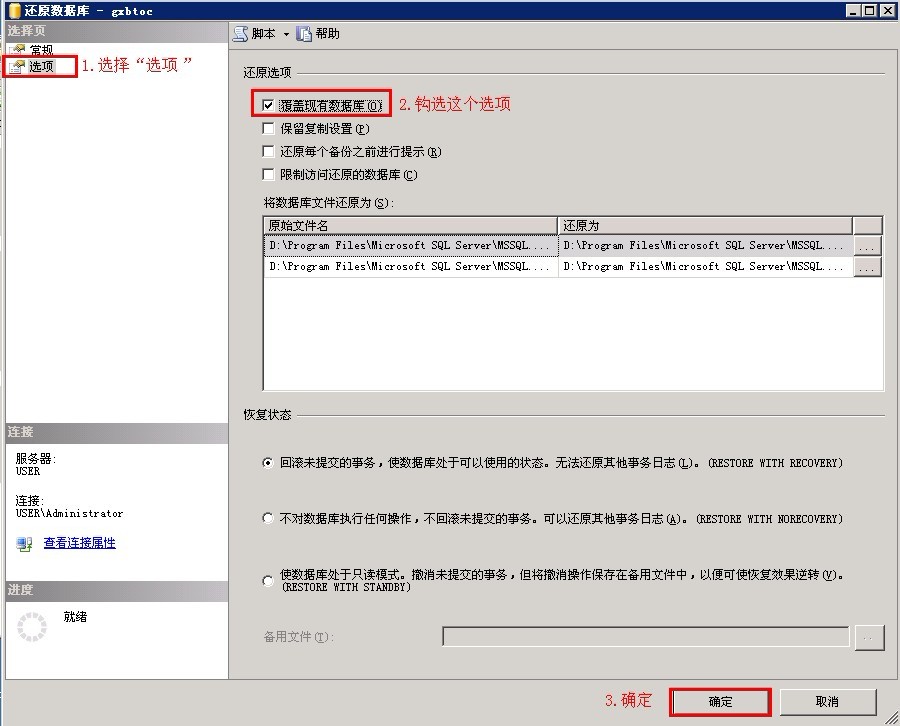Minimize the 还原数据库 window
The height and width of the screenshot is (726, 900).
pos(853,10)
